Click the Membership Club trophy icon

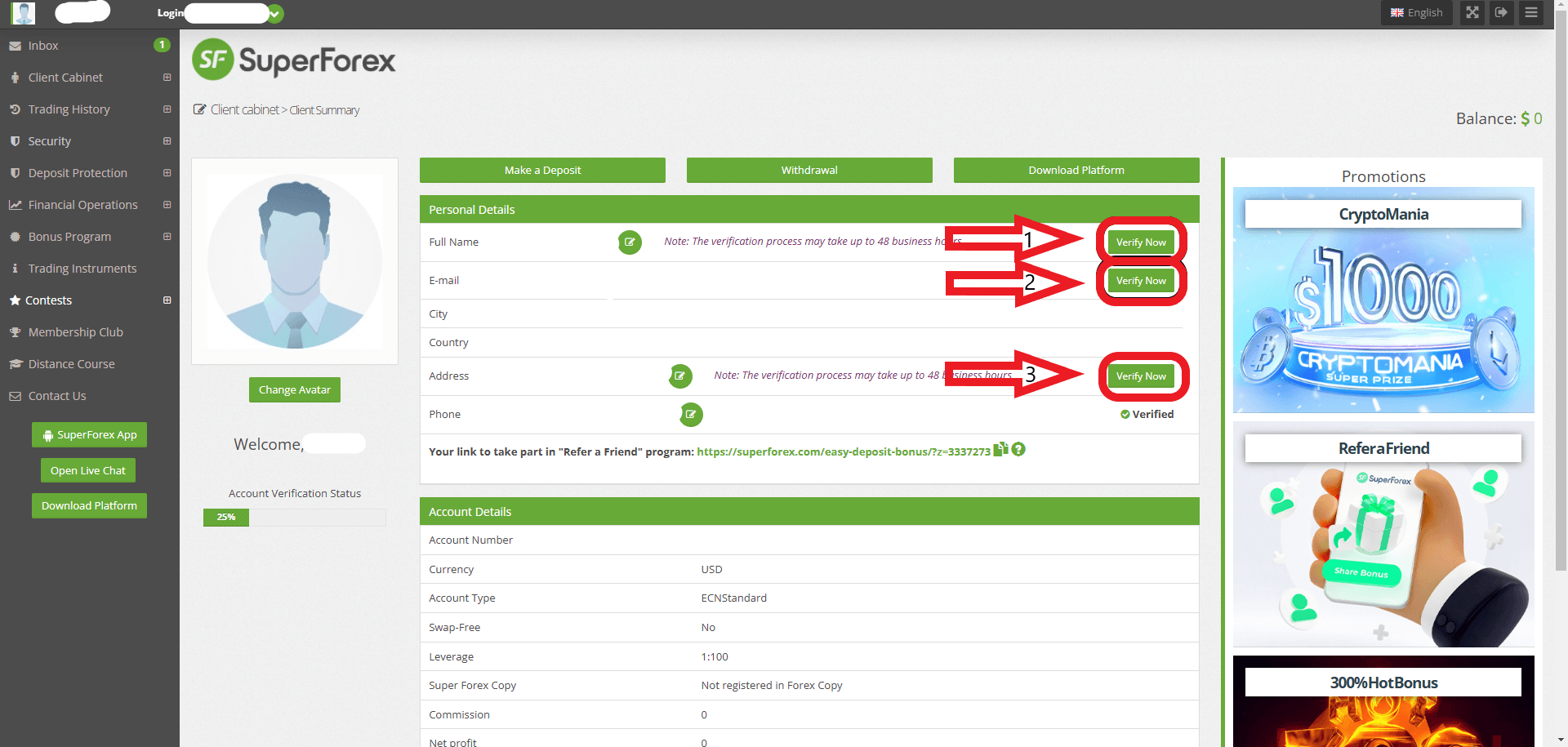[15, 332]
